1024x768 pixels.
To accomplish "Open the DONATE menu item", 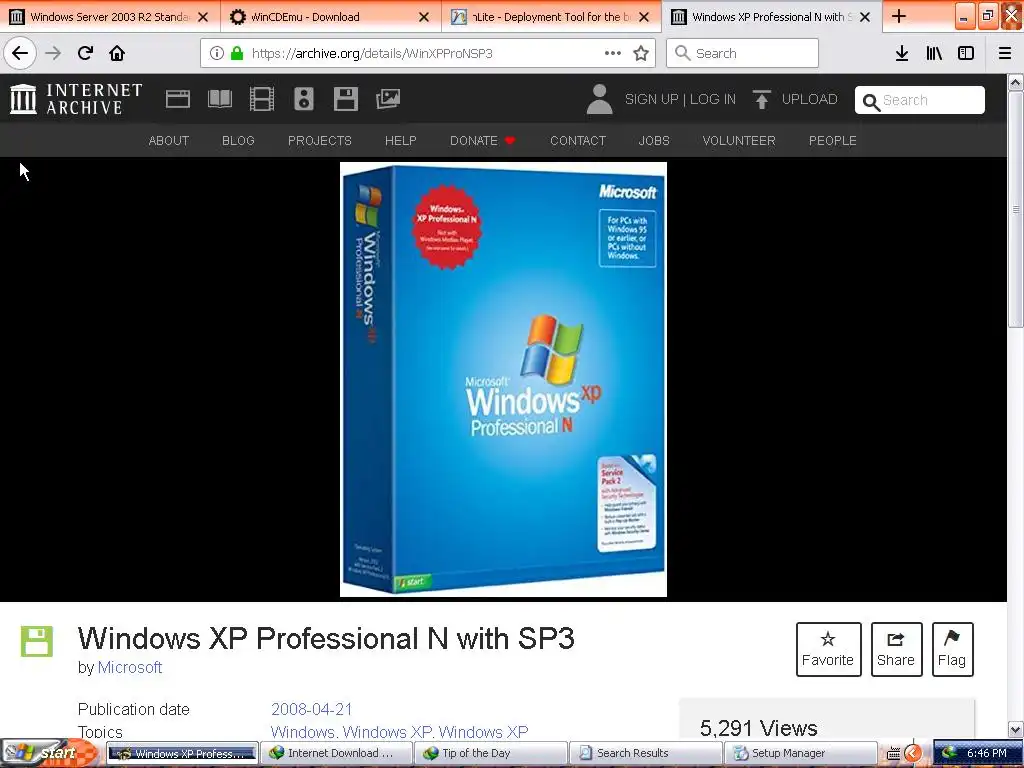I will pos(482,140).
